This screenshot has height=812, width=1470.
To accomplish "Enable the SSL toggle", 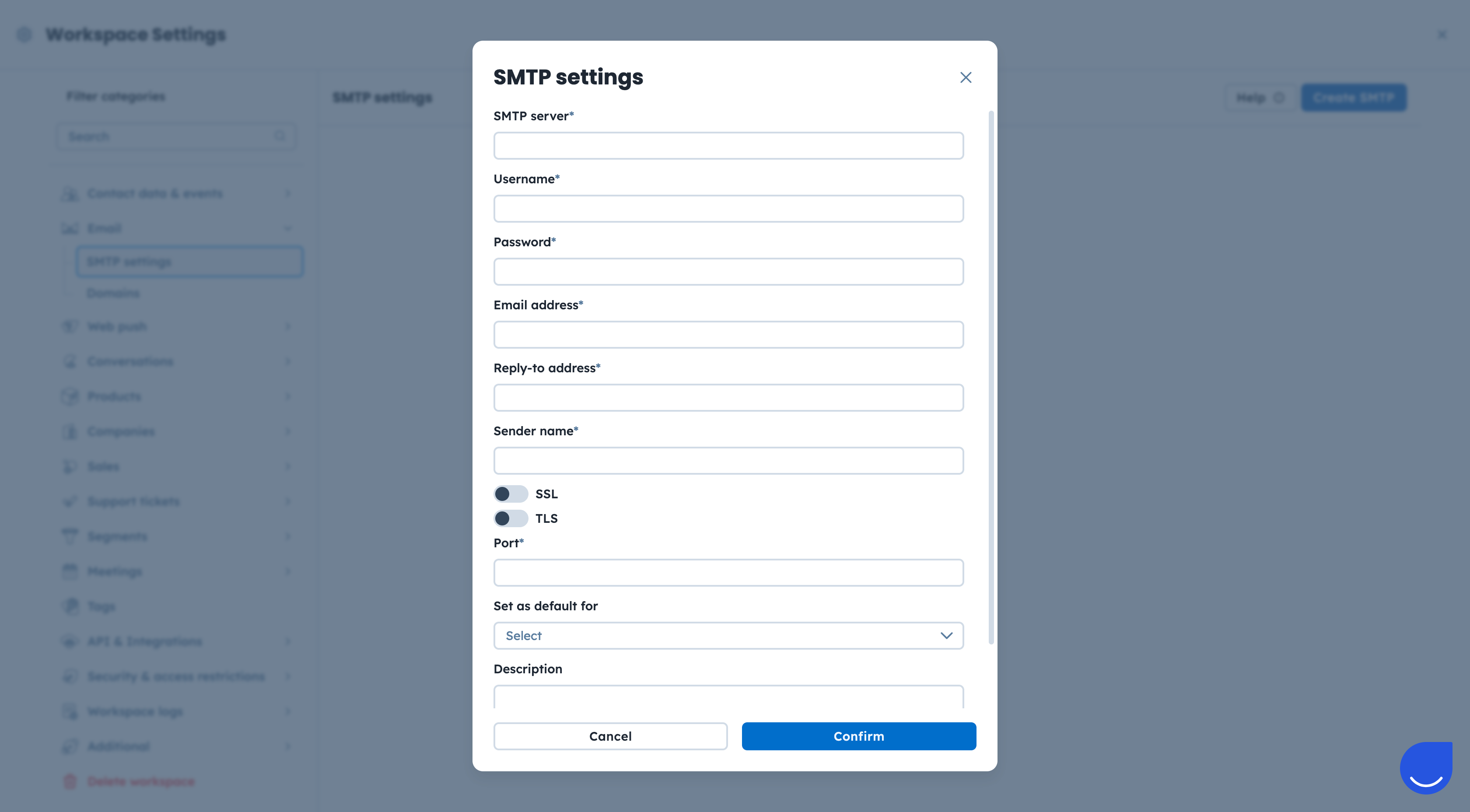I will click(x=511, y=493).
